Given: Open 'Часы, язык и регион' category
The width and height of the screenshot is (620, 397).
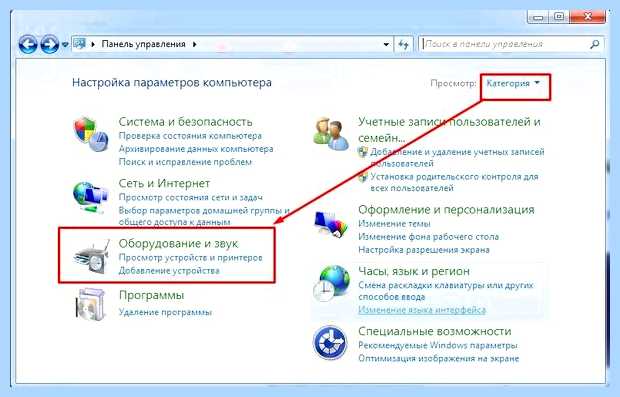Looking at the screenshot, I should [x=414, y=271].
